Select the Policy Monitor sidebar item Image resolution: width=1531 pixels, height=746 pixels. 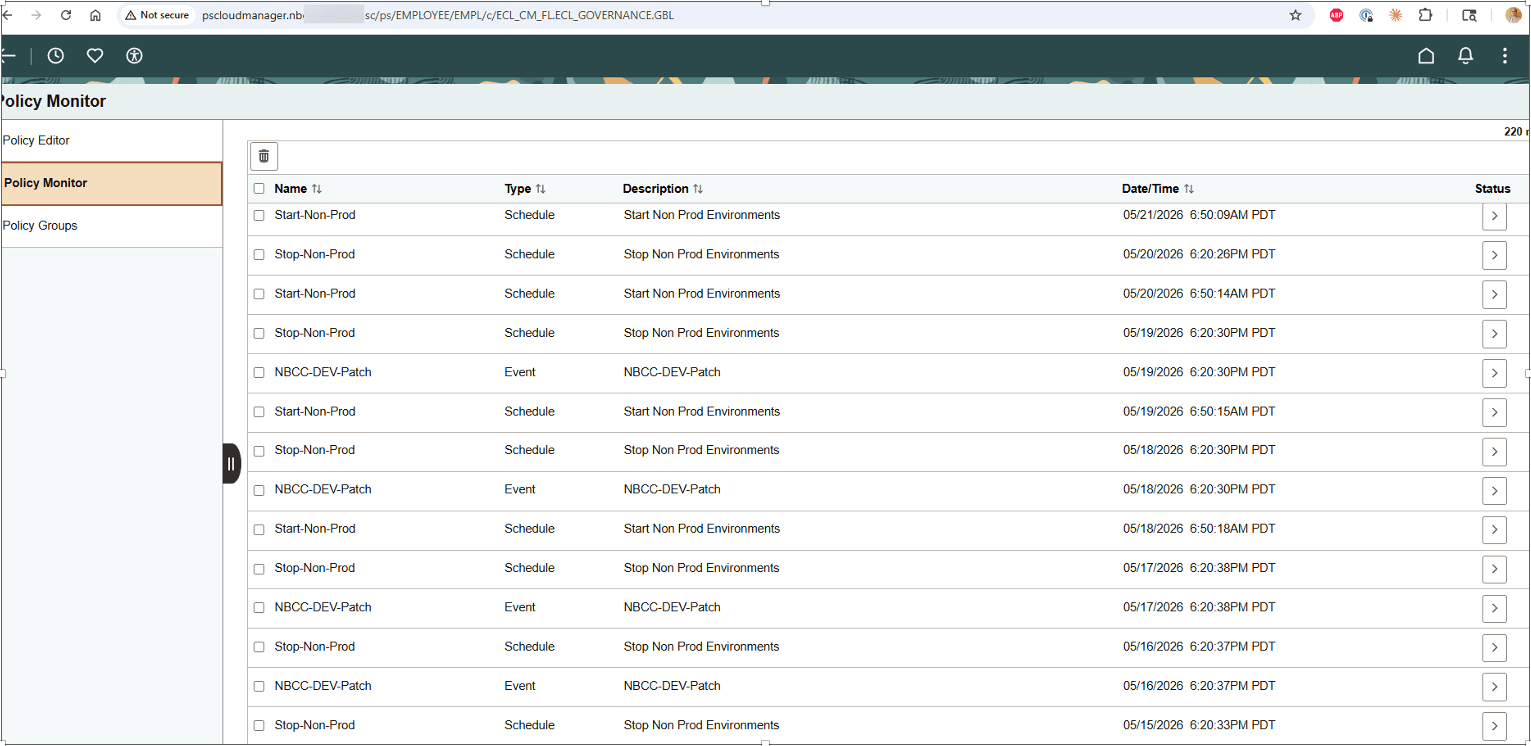pos(111,183)
